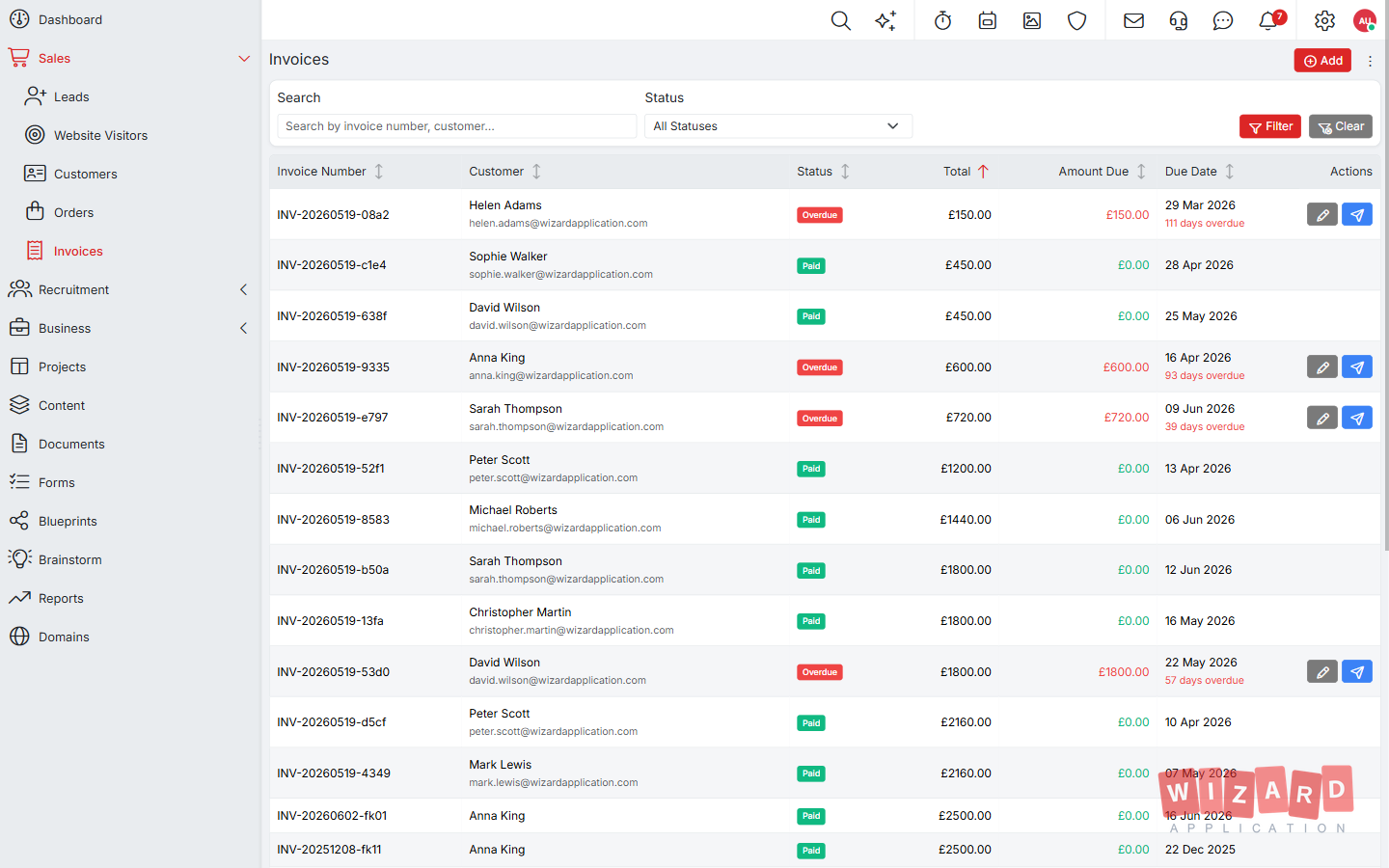
Task: Click the AI sparkles icon
Action: pos(885,20)
